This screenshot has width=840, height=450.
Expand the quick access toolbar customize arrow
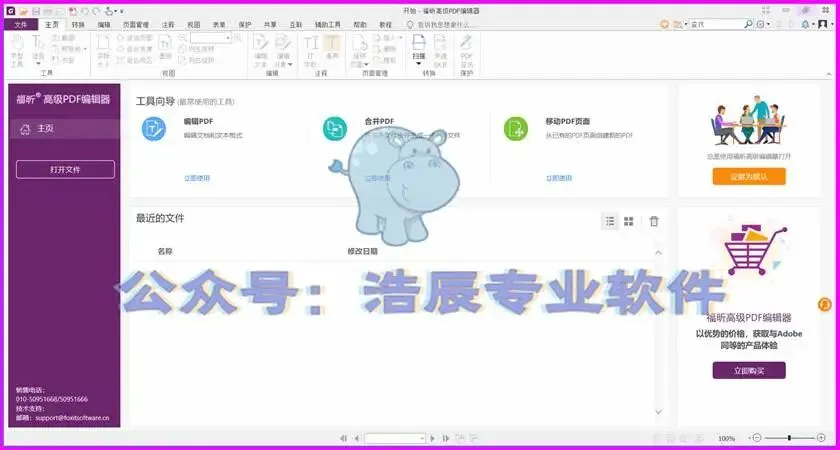point(122,11)
